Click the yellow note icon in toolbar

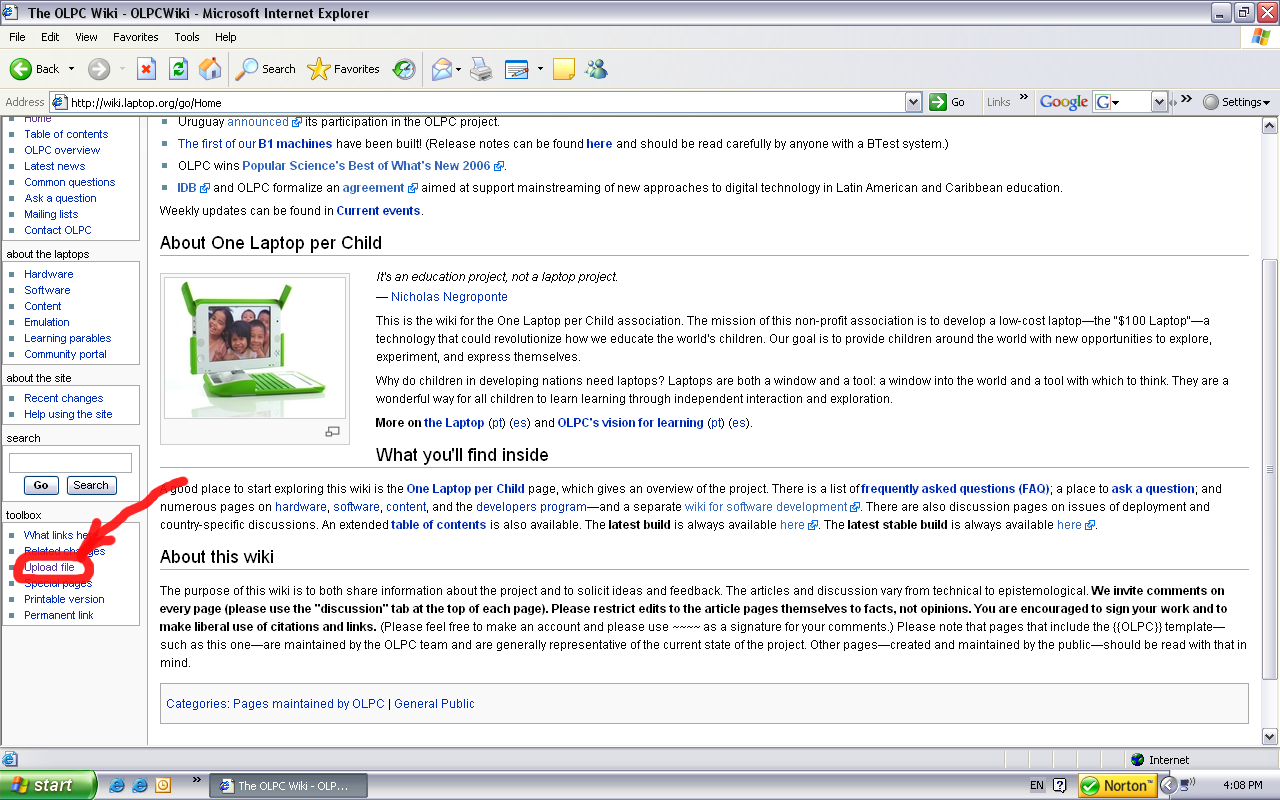(564, 69)
